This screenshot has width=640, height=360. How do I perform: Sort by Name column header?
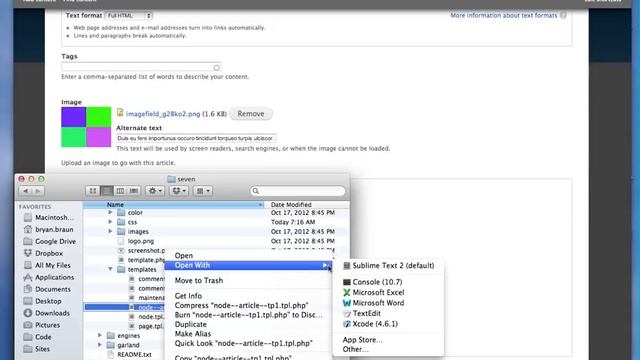pos(174,204)
